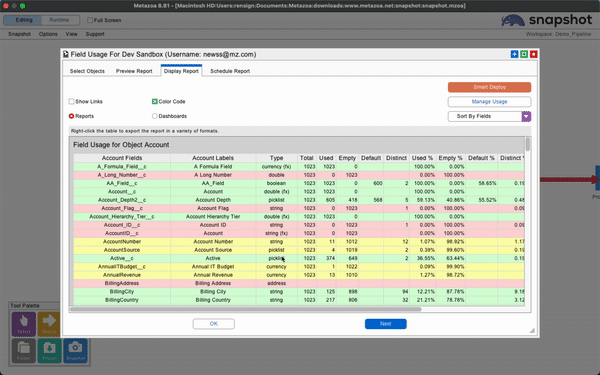Click the blue Next button
The width and height of the screenshot is (600, 375).
click(385, 324)
